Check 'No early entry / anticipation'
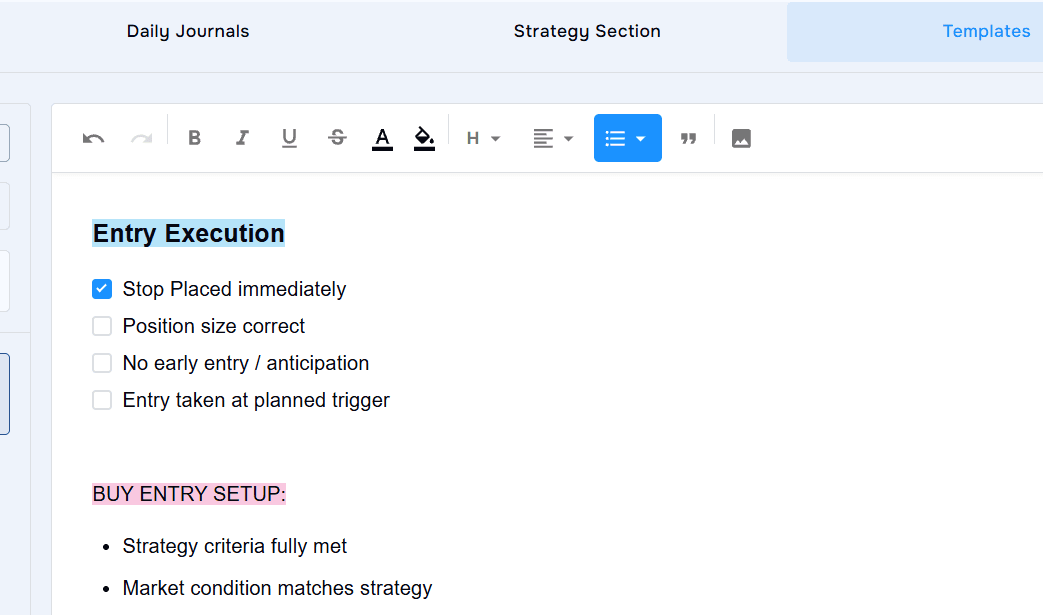The height and width of the screenshot is (615, 1043). pos(101,362)
